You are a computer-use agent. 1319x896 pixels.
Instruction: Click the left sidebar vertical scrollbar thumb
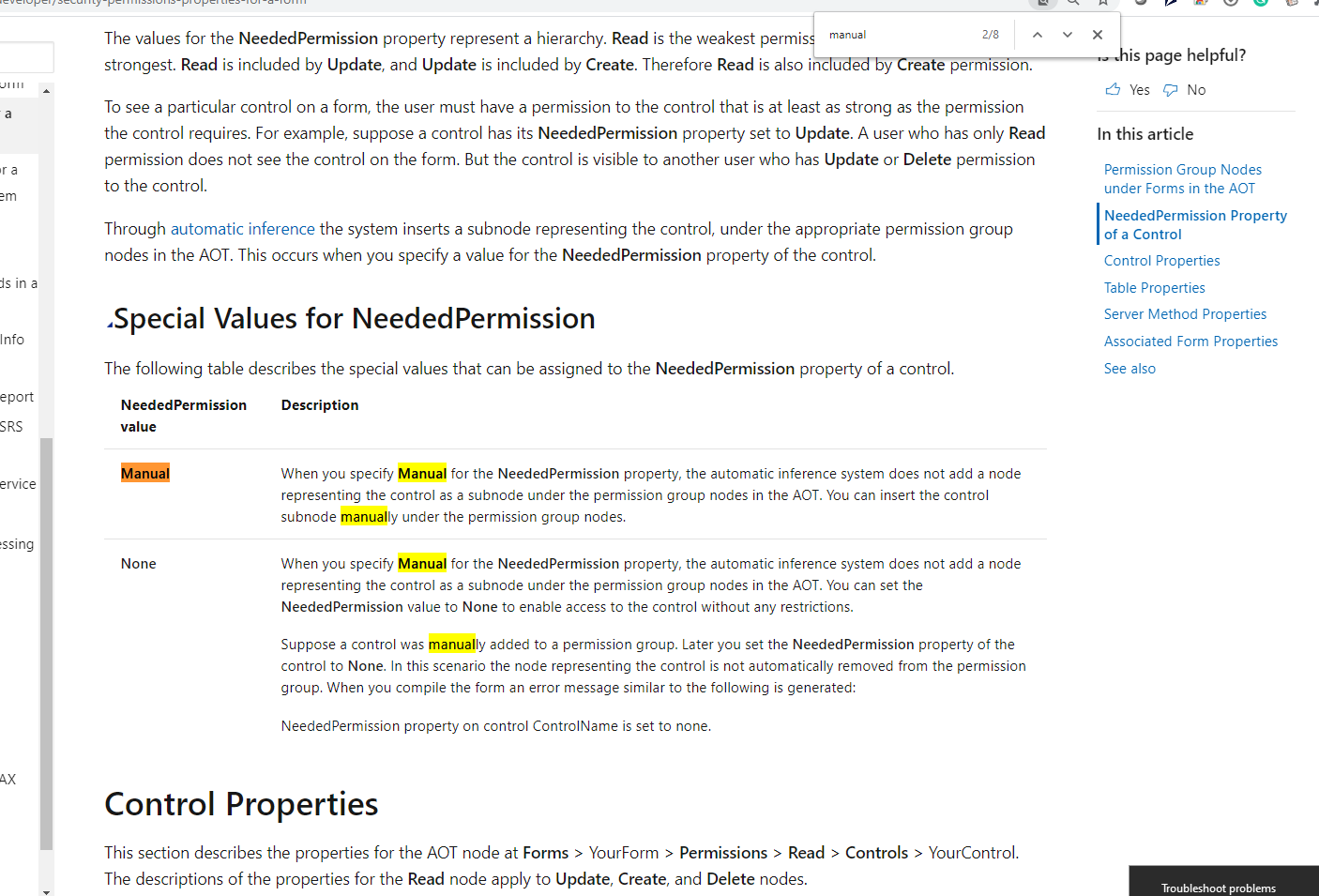(x=46, y=643)
